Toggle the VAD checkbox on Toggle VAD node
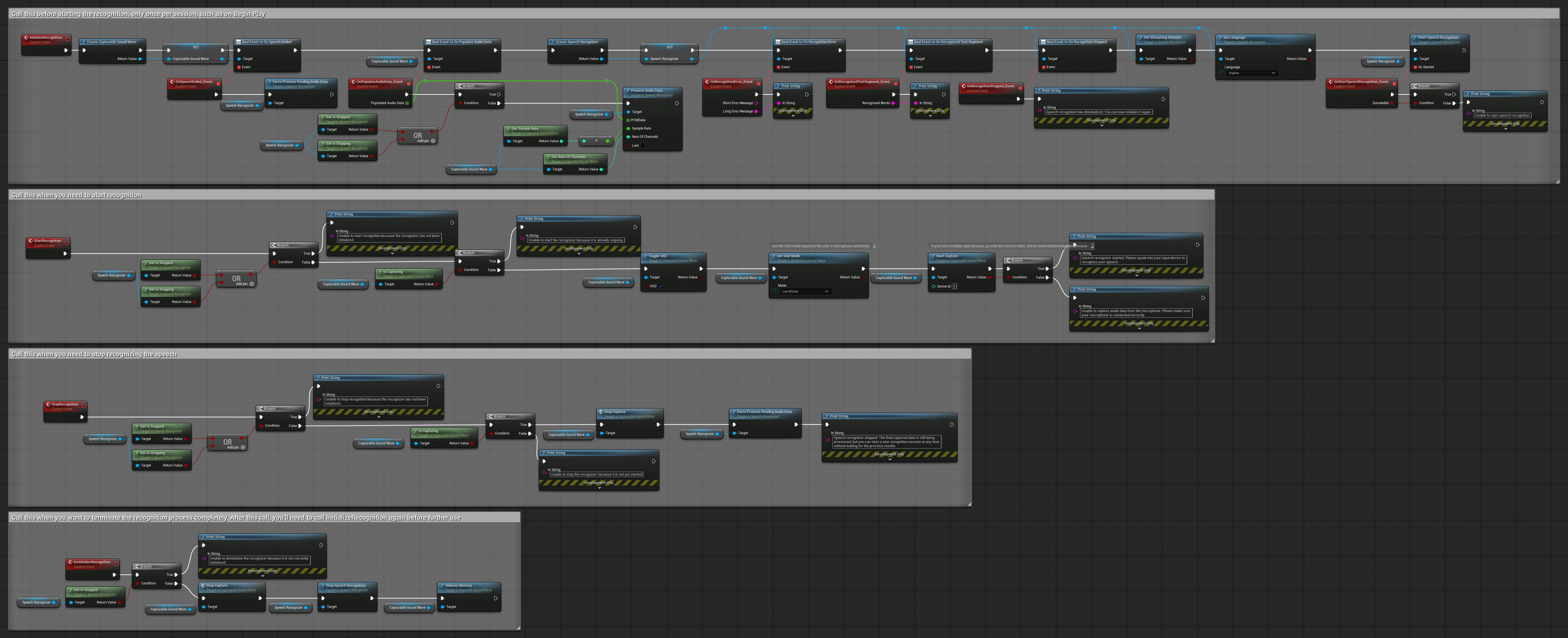The width and height of the screenshot is (1568, 638). (x=660, y=286)
